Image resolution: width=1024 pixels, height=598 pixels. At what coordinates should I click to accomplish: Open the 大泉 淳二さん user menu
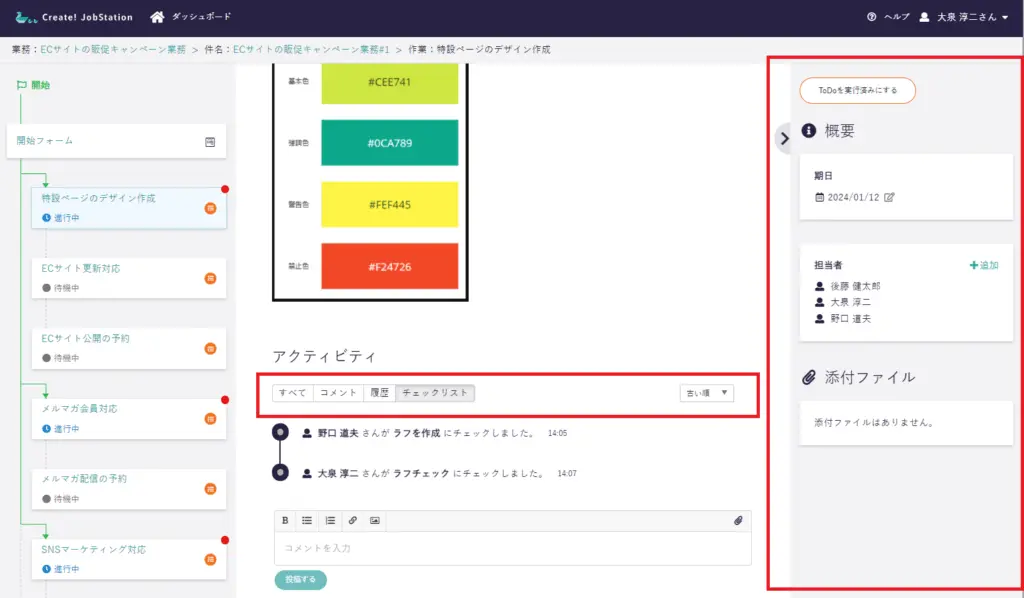[x=964, y=17]
